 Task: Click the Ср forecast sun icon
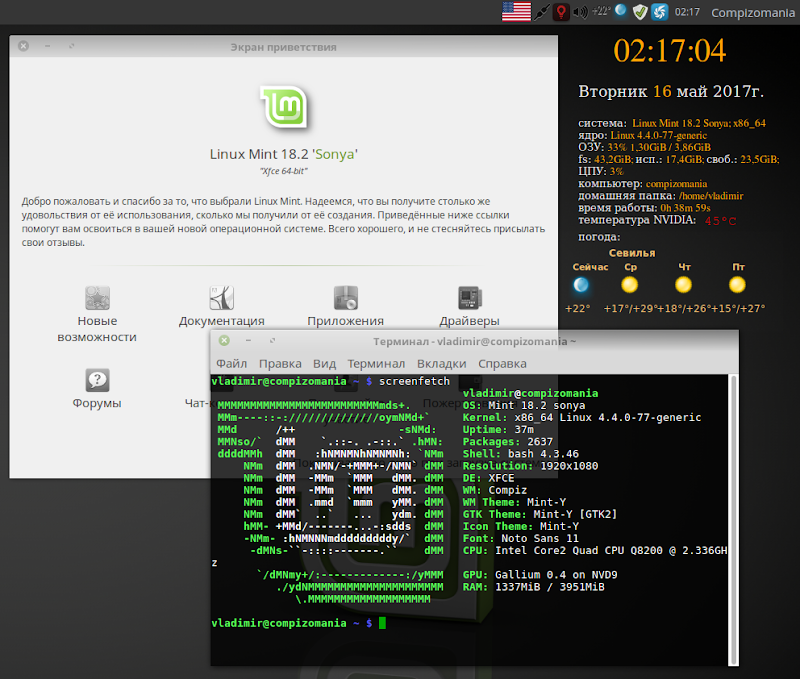coord(630,285)
